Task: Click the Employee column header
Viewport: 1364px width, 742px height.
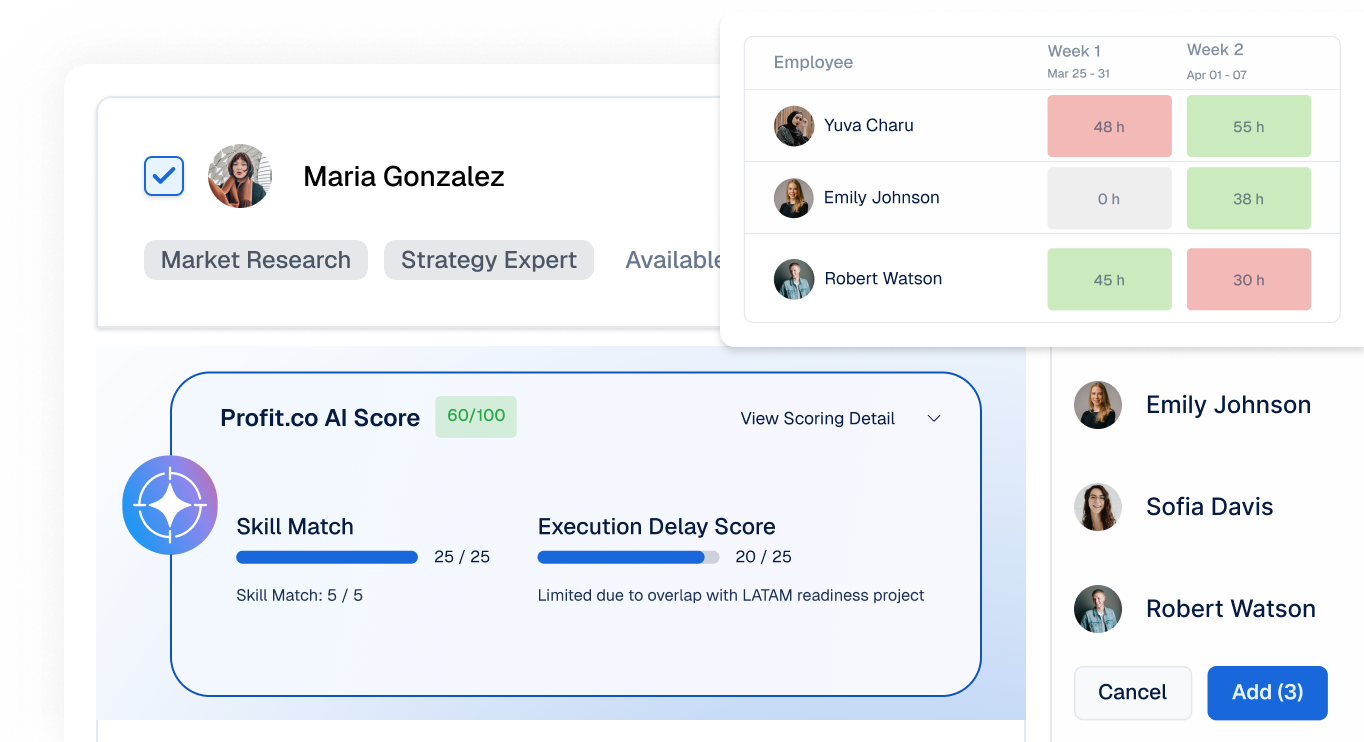Action: [813, 62]
